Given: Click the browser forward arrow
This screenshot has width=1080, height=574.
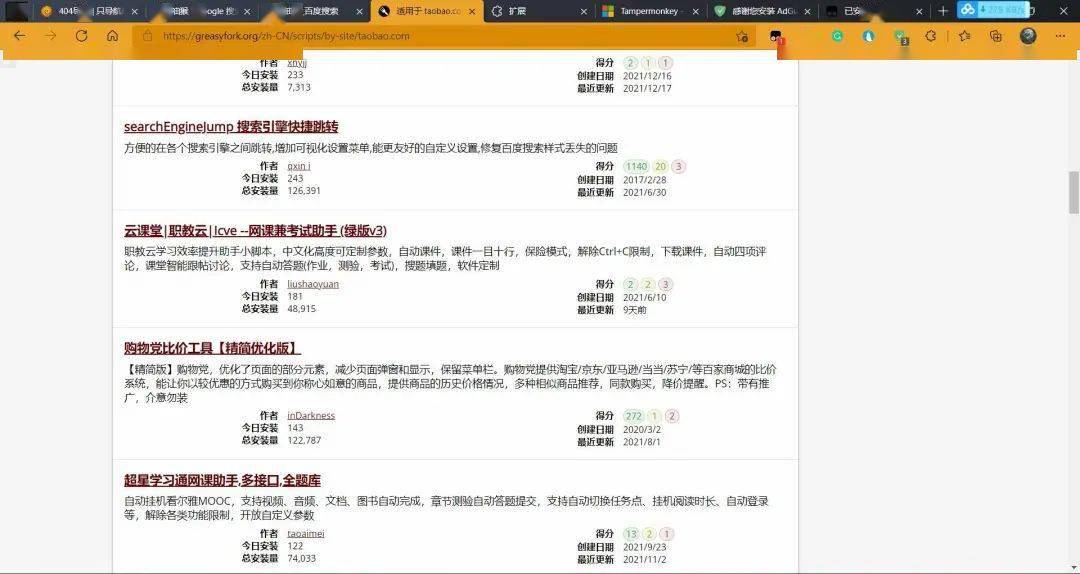Looking at the screenshot, I should point(50,36).
